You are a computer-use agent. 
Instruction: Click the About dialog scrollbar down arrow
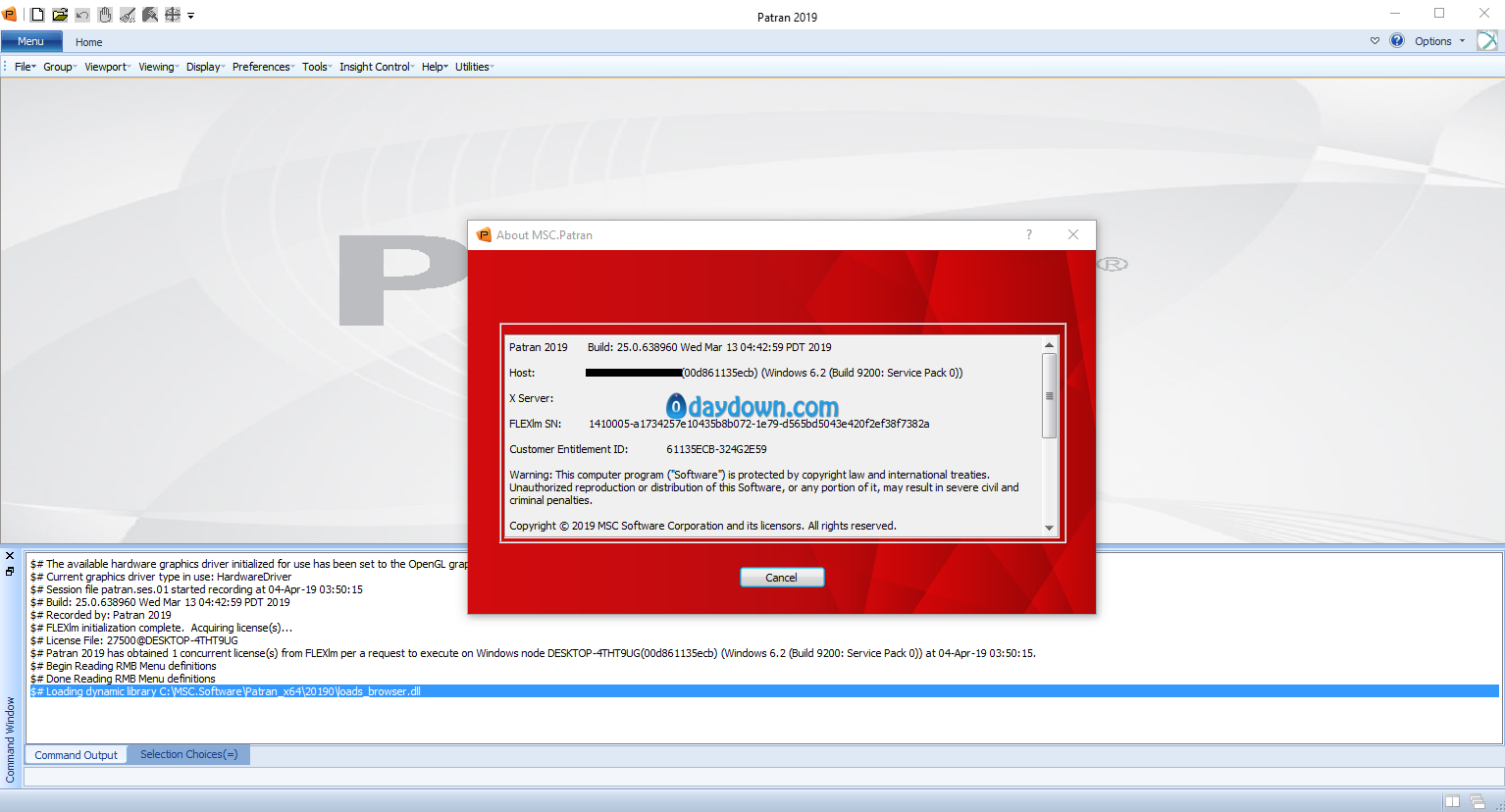click(x=1049, y=528)
